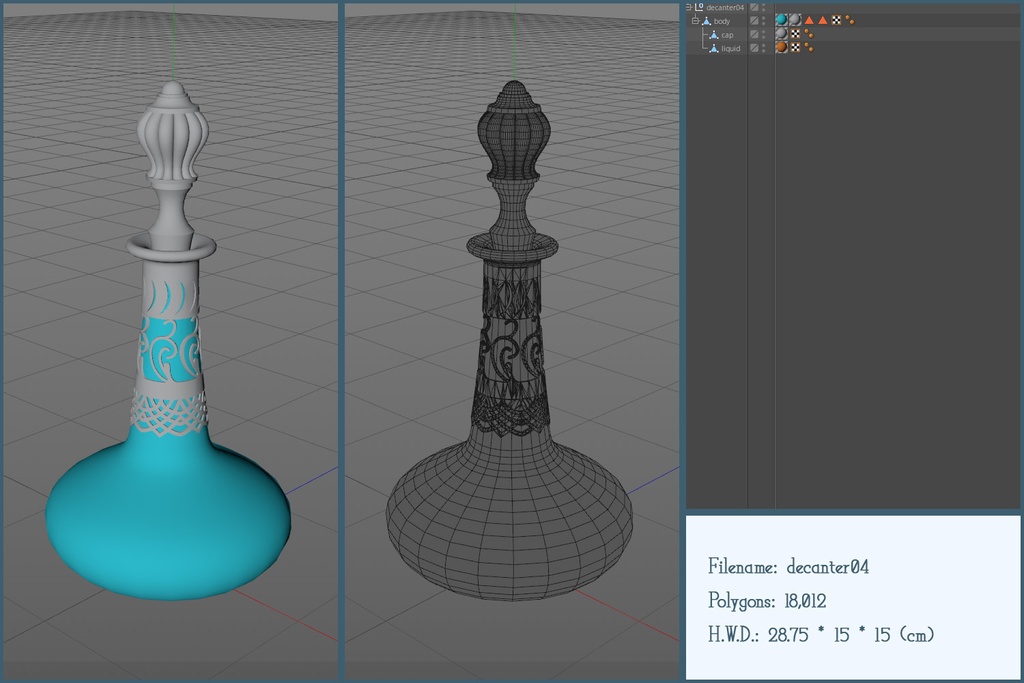
Task: Toggle the layer box for cap
Action: click(x=754, y=35)
